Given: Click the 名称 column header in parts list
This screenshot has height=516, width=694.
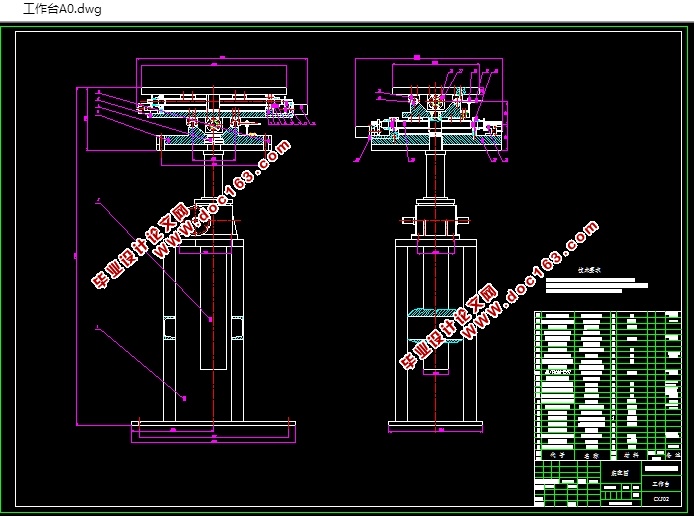Looking at the screenshot, I should pyautogui.click(x=591, y=455).
